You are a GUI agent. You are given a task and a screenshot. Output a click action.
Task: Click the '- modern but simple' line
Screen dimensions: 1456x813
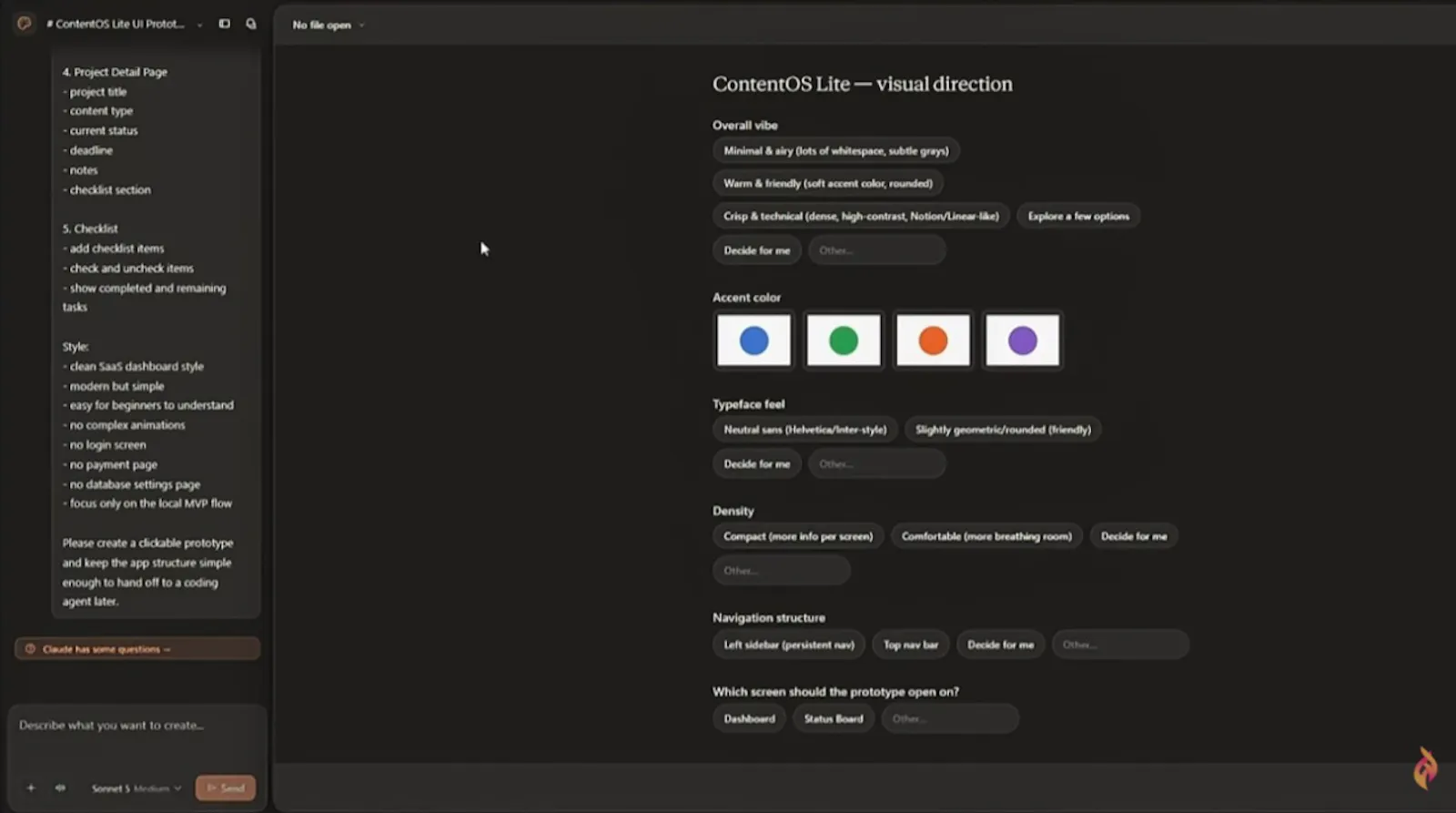click(113, 387)
